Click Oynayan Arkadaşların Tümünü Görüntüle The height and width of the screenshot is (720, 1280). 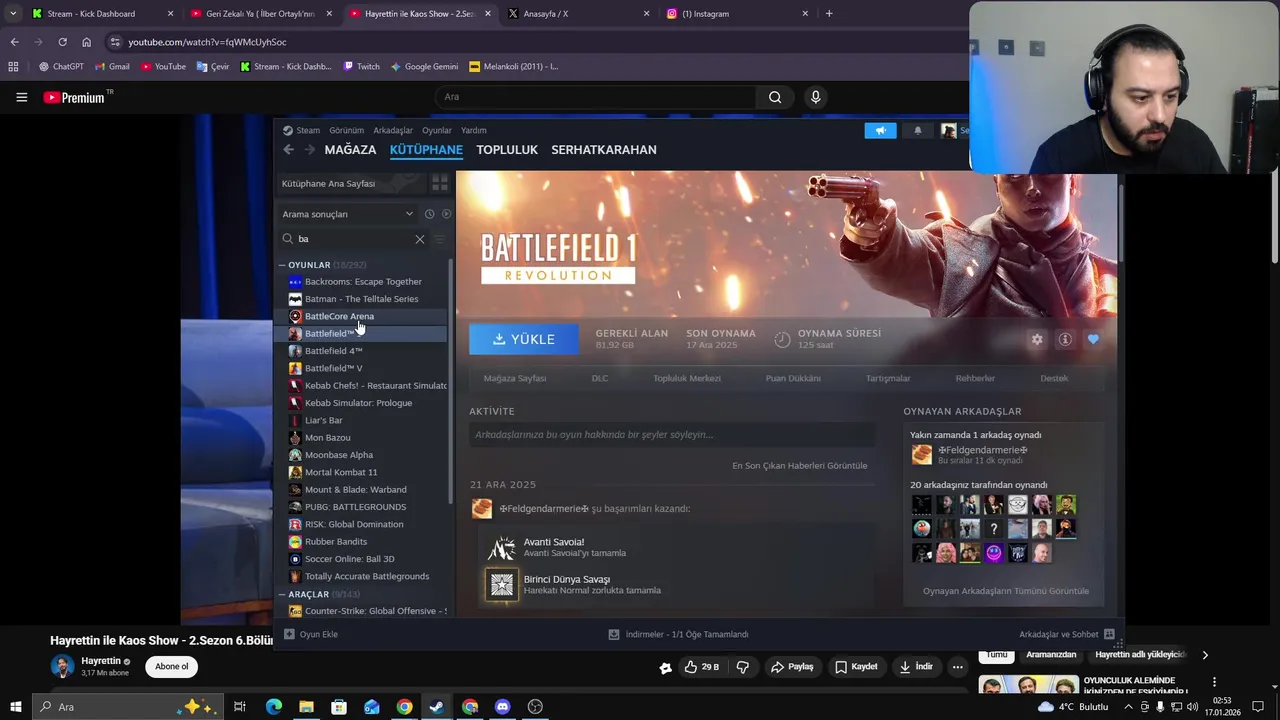tap(1006, 591)
